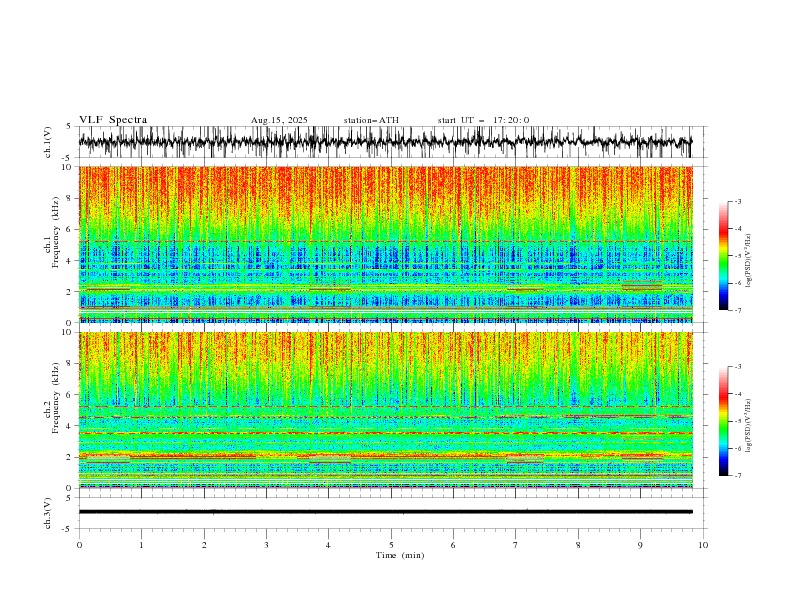Screen dimensions: 792x612
Task: Click time axis tick label "5"
Action: coord(391,545)
